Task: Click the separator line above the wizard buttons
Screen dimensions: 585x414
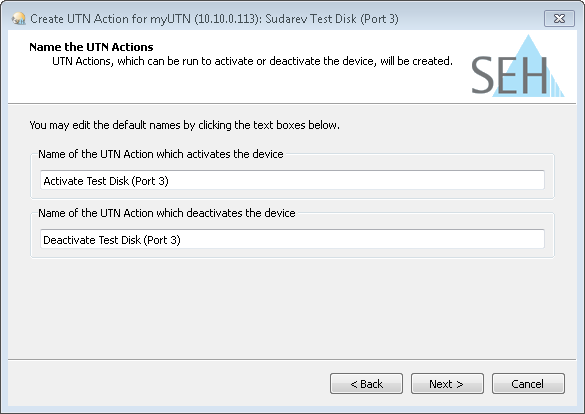Action: point(292,360)
